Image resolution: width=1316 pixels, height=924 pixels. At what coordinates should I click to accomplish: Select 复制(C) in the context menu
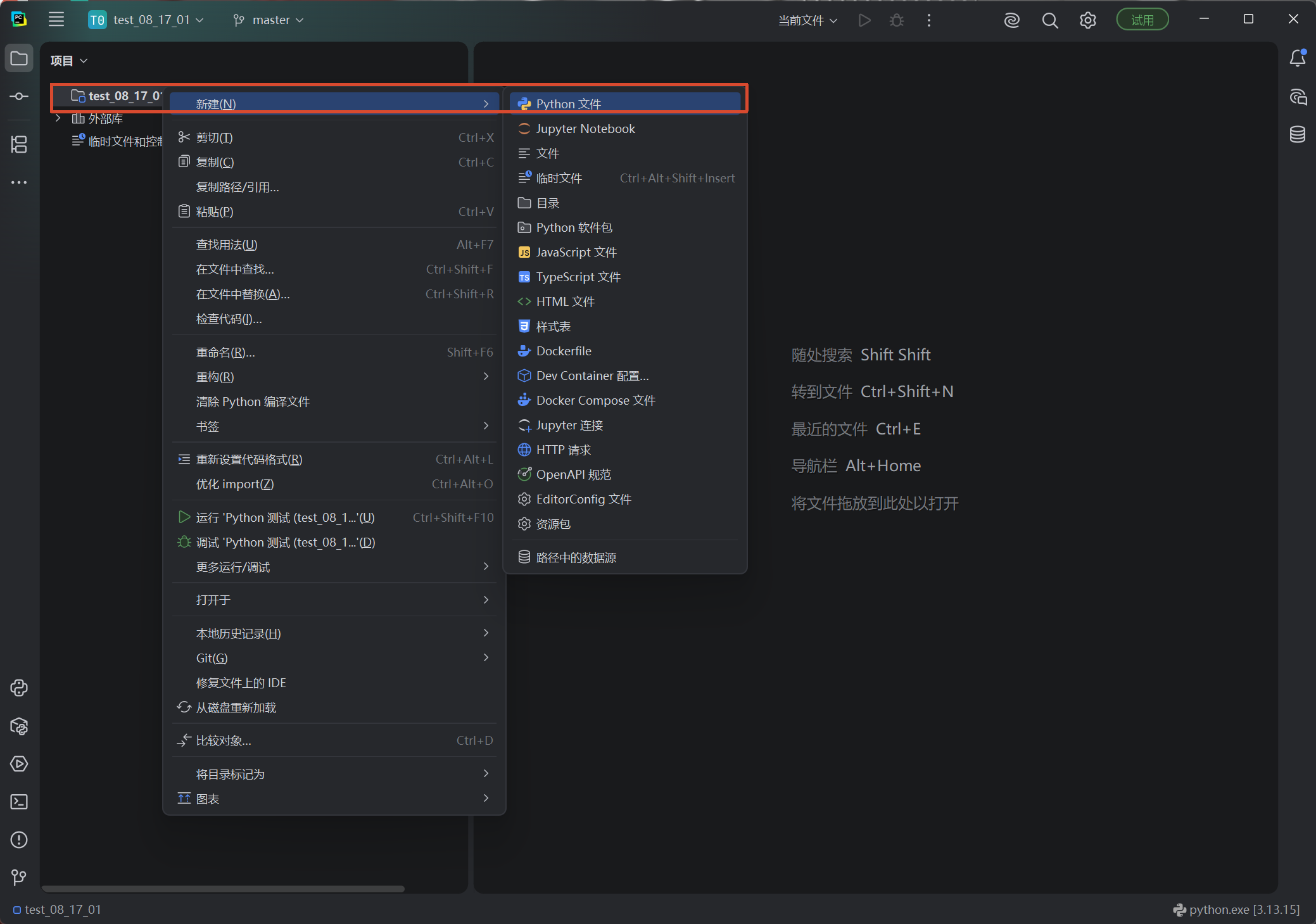click(334, 162)
